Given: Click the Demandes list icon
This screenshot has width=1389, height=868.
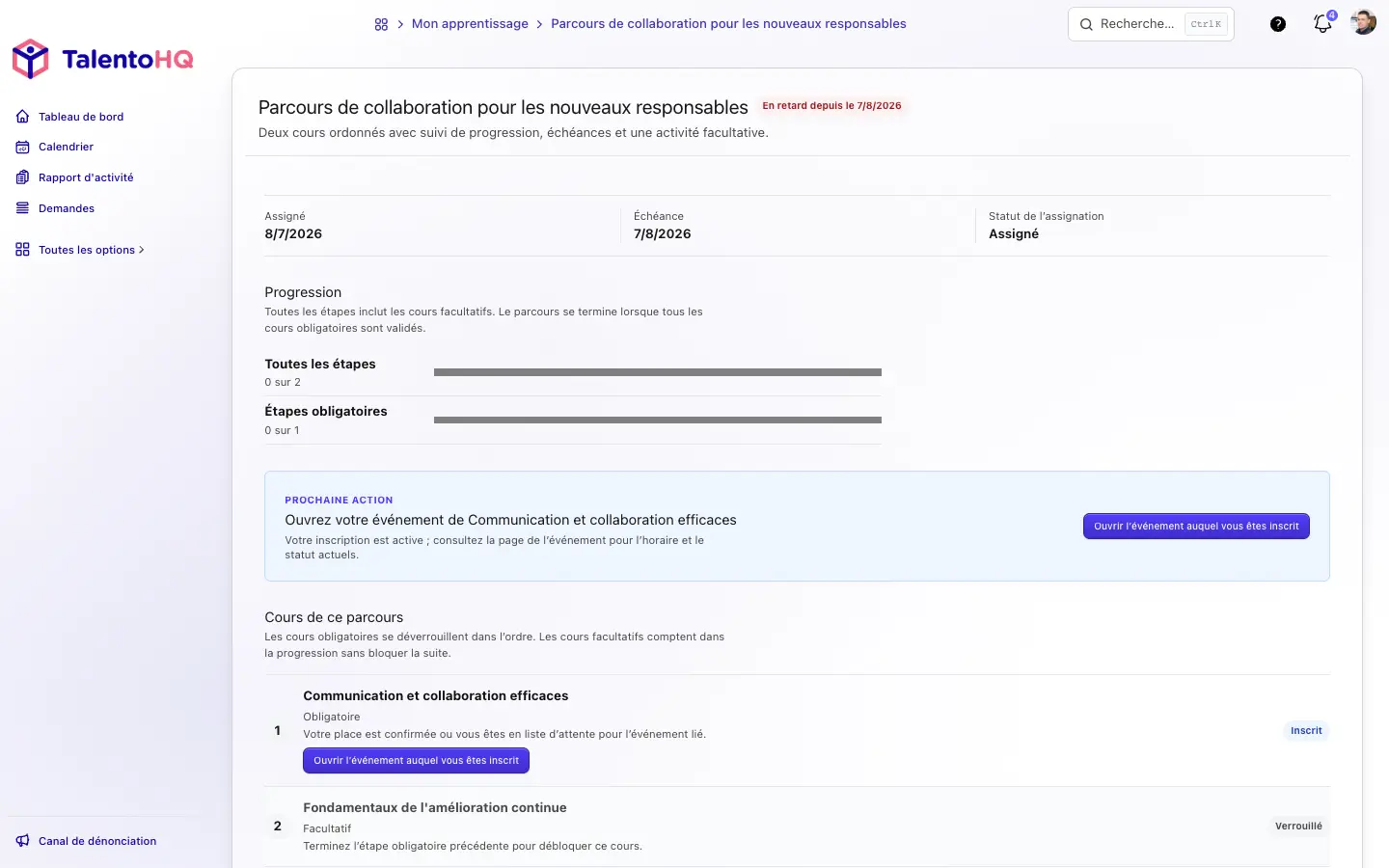Looking at the screenshot, I should [x=23, y=208].
